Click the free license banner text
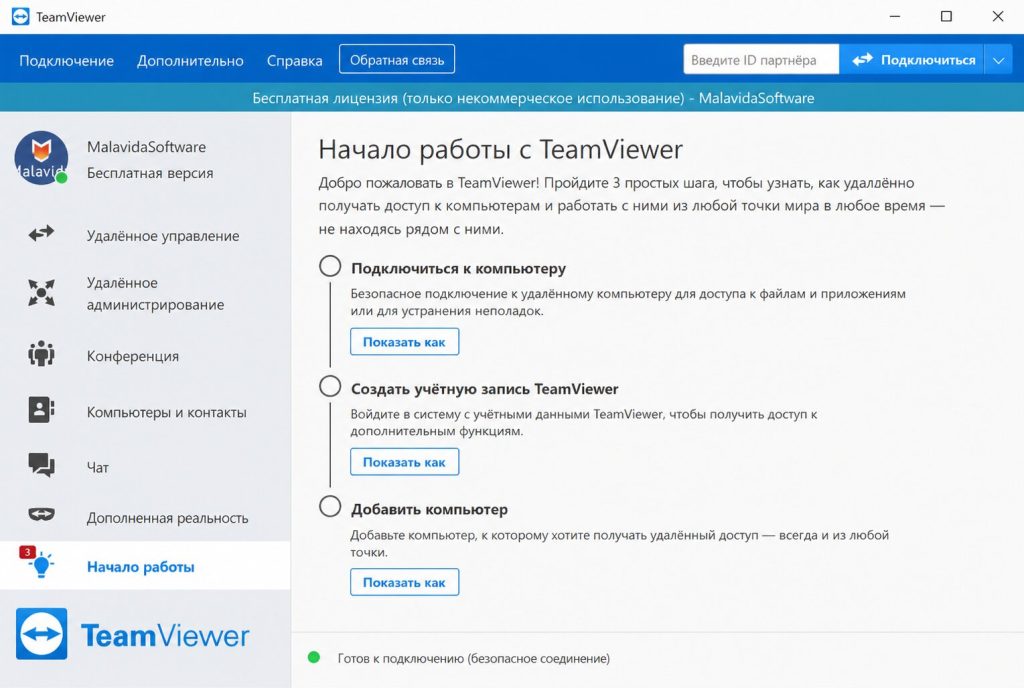The width and height of the screenshot is (1024, 688). pyautogui.click(x=533, y=98)
